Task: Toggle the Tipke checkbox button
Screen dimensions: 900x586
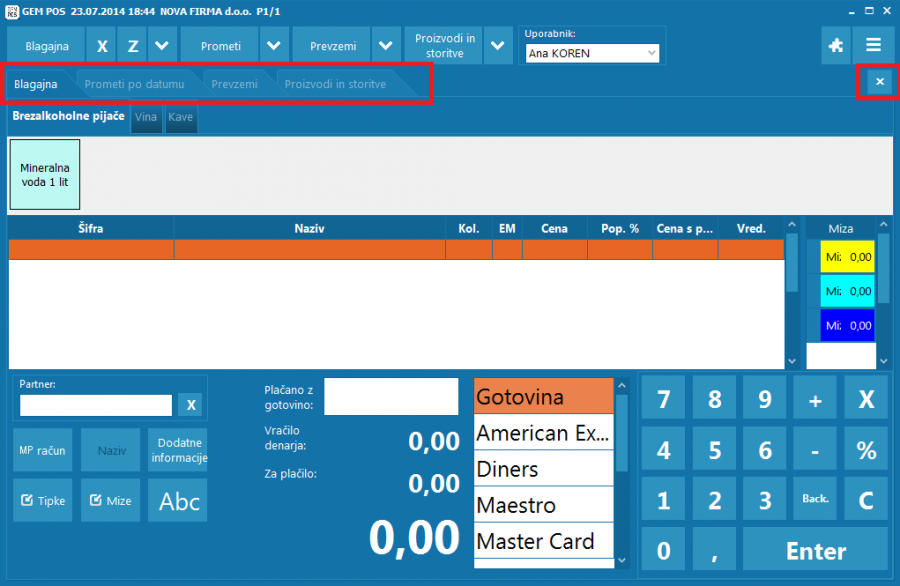Action: pyautogui.click(x=42, y=501)
